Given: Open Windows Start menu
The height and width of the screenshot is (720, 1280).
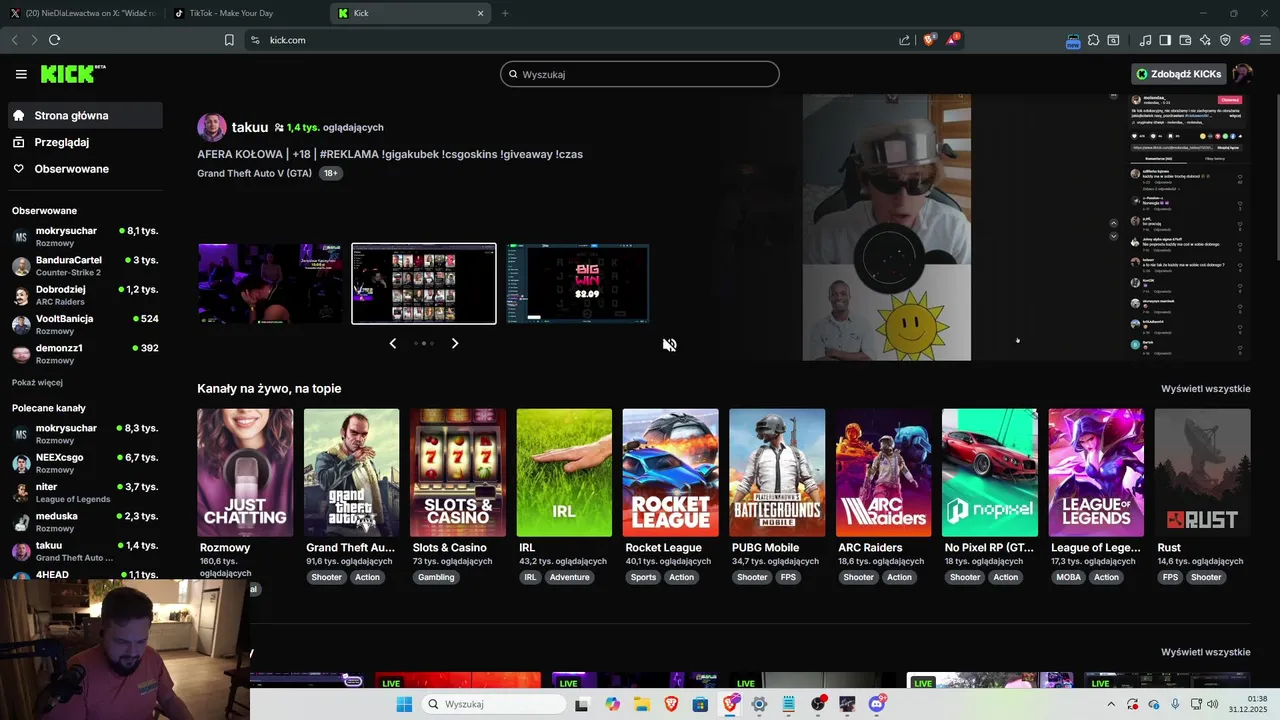Looking at the screenshot, I should tap(404, 704).
